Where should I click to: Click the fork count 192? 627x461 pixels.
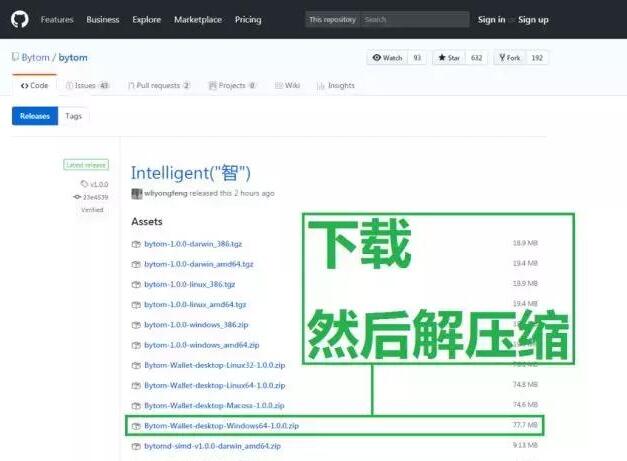[x=537, y=58]
